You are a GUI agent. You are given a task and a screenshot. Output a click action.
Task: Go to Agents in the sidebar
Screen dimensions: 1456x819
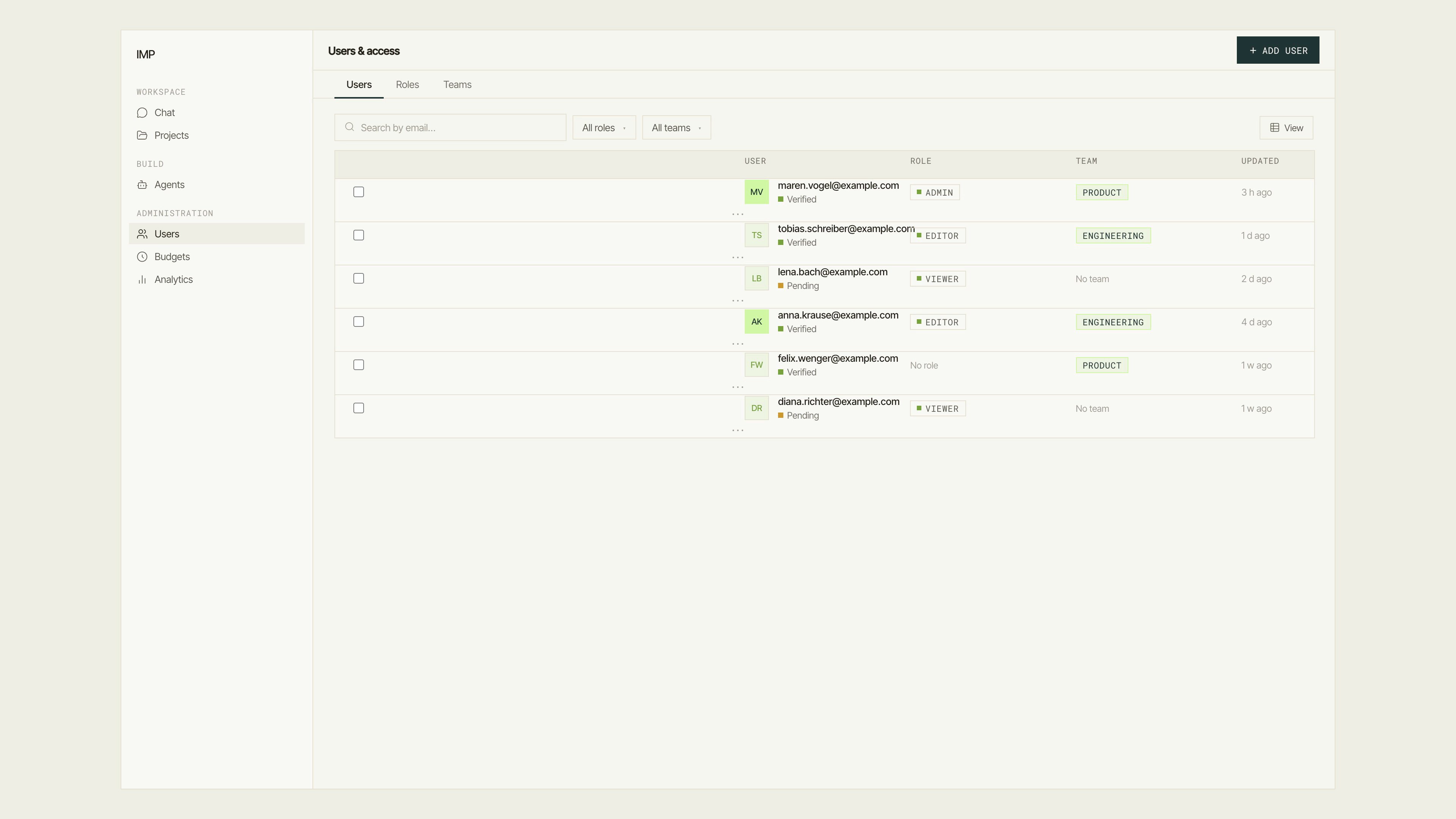[217, 185]
